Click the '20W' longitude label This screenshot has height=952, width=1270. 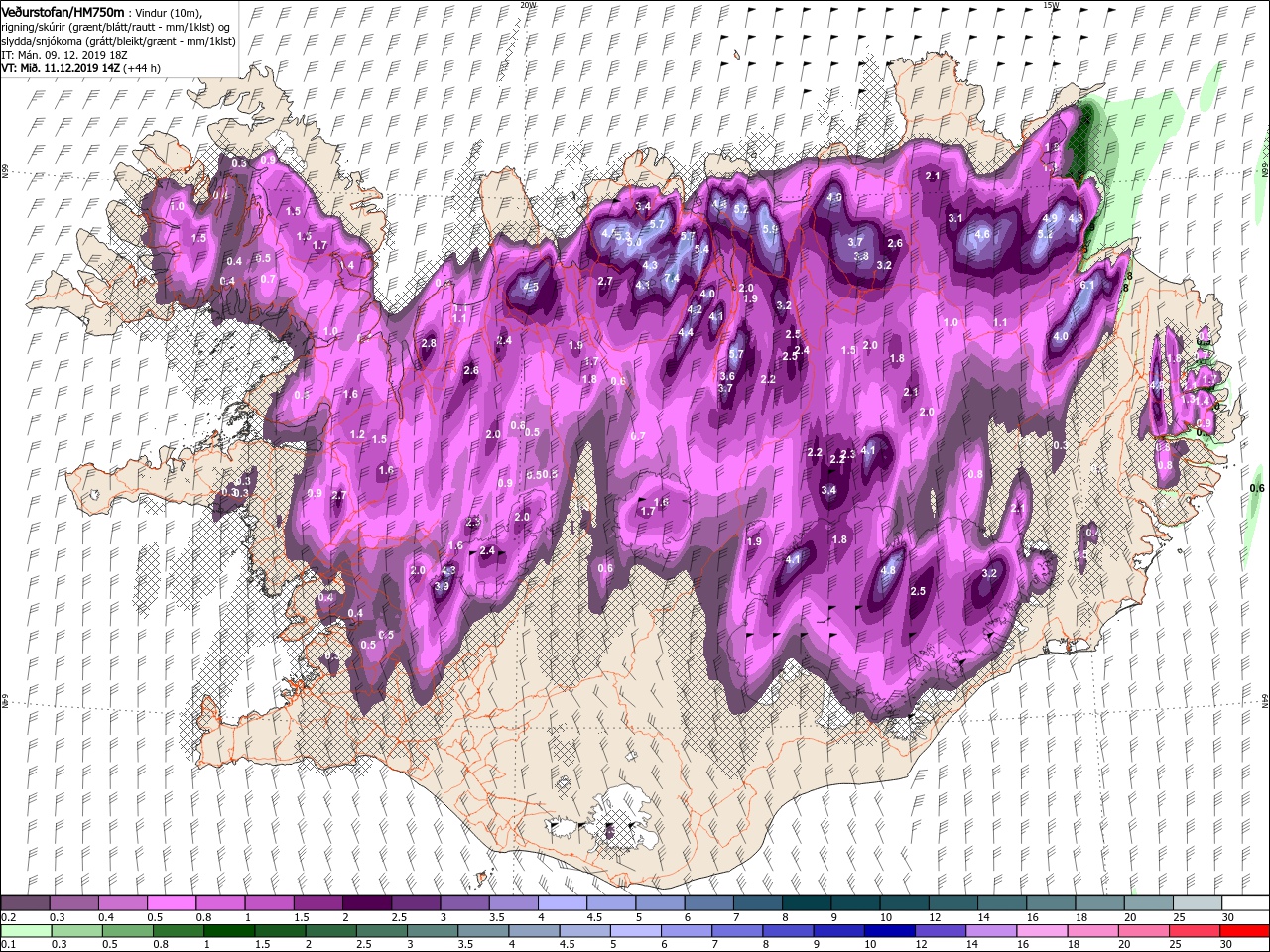[x=528, y=5]
